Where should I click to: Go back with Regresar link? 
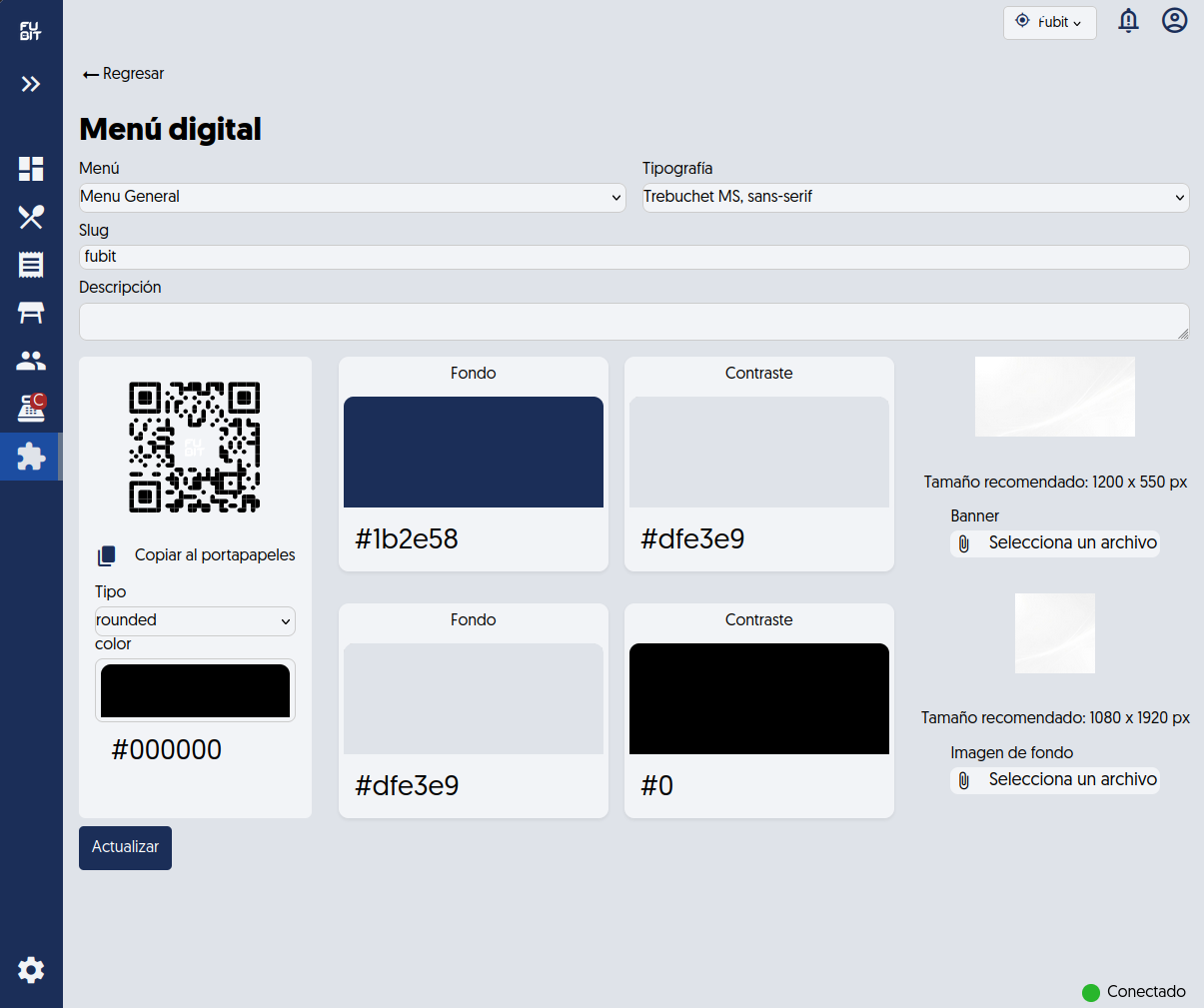click(124, 74)
